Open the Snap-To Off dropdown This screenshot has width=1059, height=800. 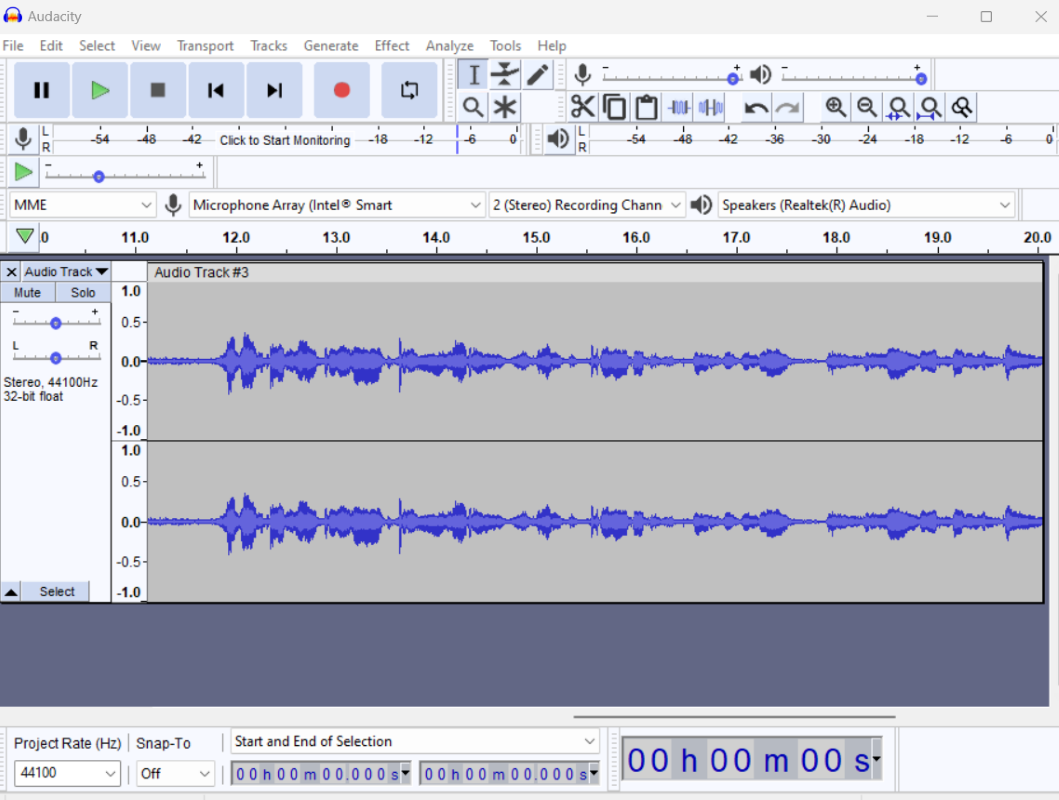click(x=175, y=773)
